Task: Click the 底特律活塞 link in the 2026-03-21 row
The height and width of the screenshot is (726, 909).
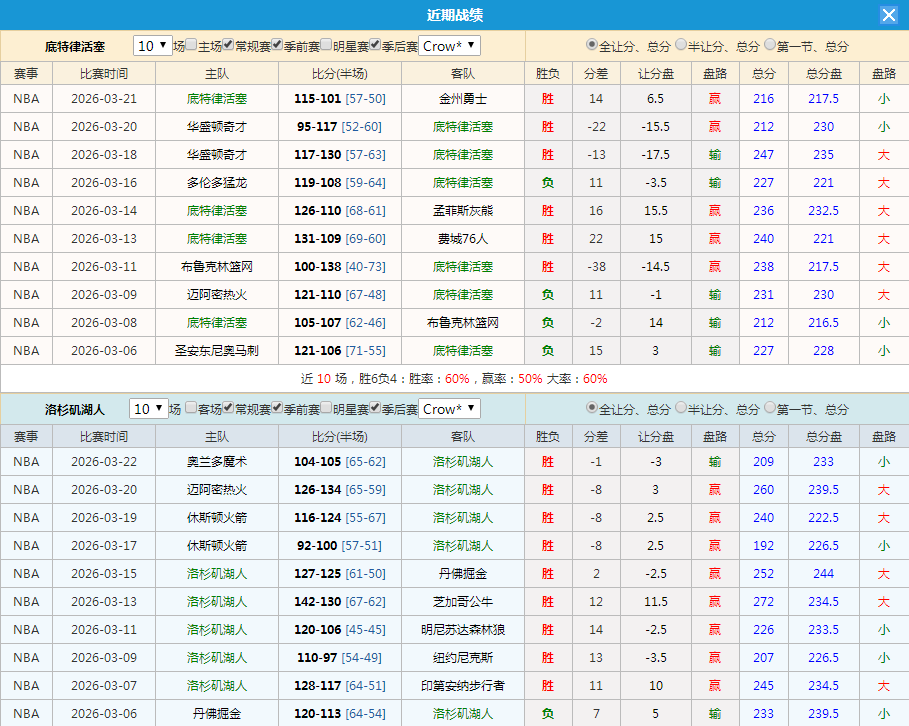Action: click(216, 99)
